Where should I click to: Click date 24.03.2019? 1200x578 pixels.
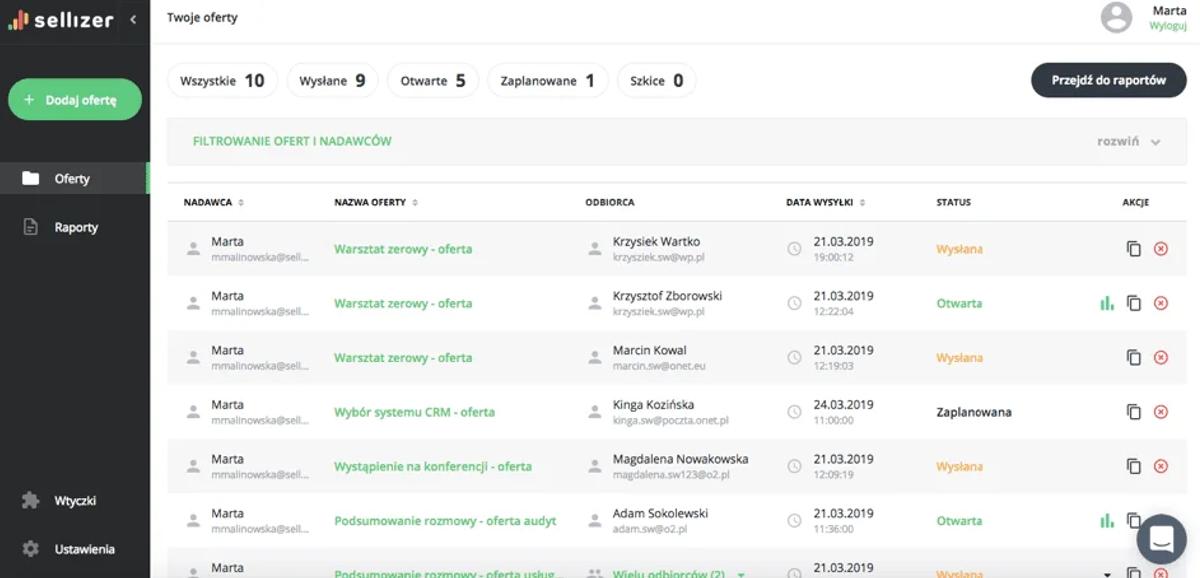click(x=843, y=404)
